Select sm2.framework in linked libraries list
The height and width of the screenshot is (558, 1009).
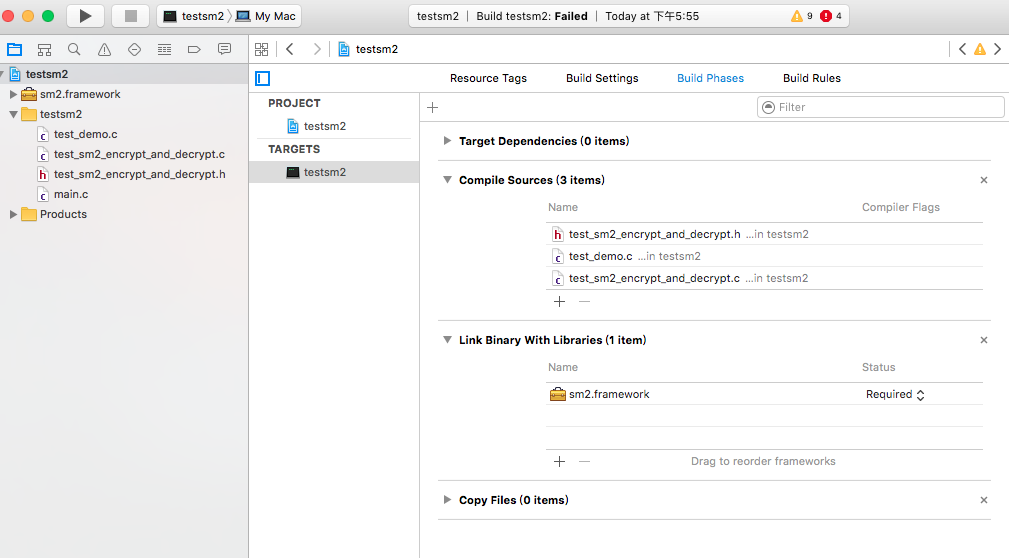764,394
